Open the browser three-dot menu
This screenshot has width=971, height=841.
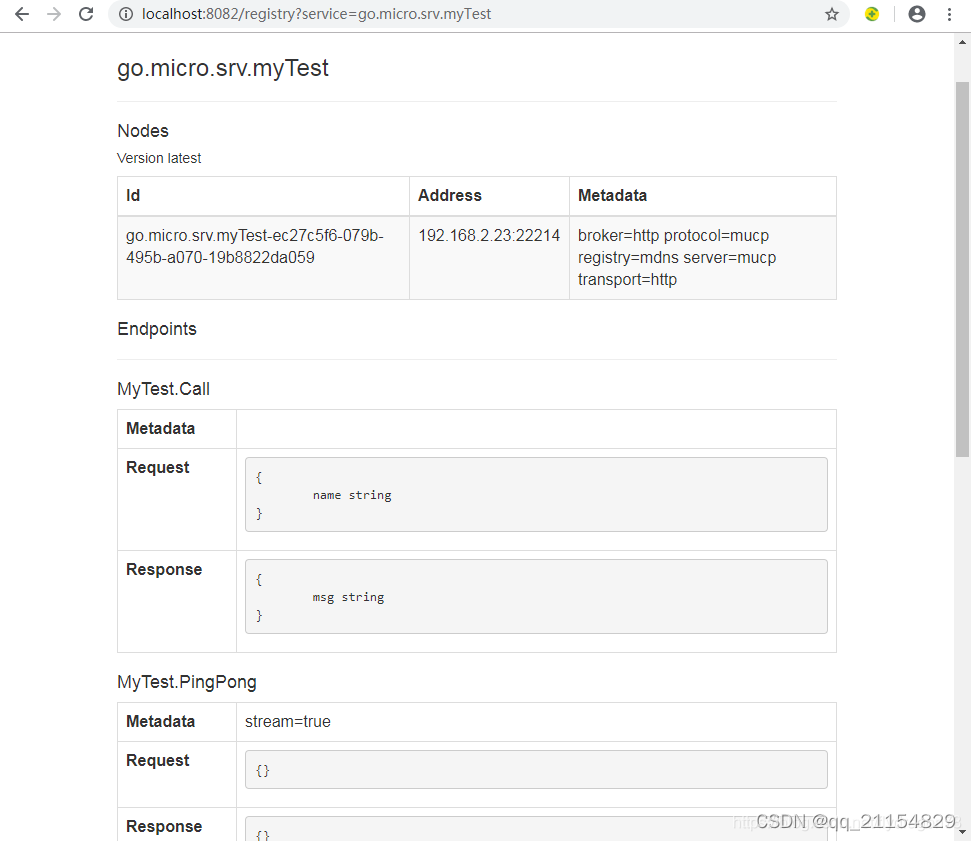coord(949,14)
